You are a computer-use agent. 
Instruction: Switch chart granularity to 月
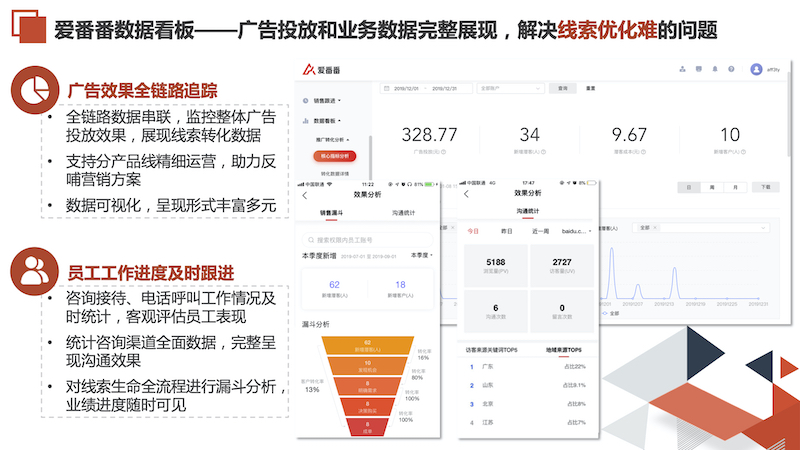pos(735,187)
